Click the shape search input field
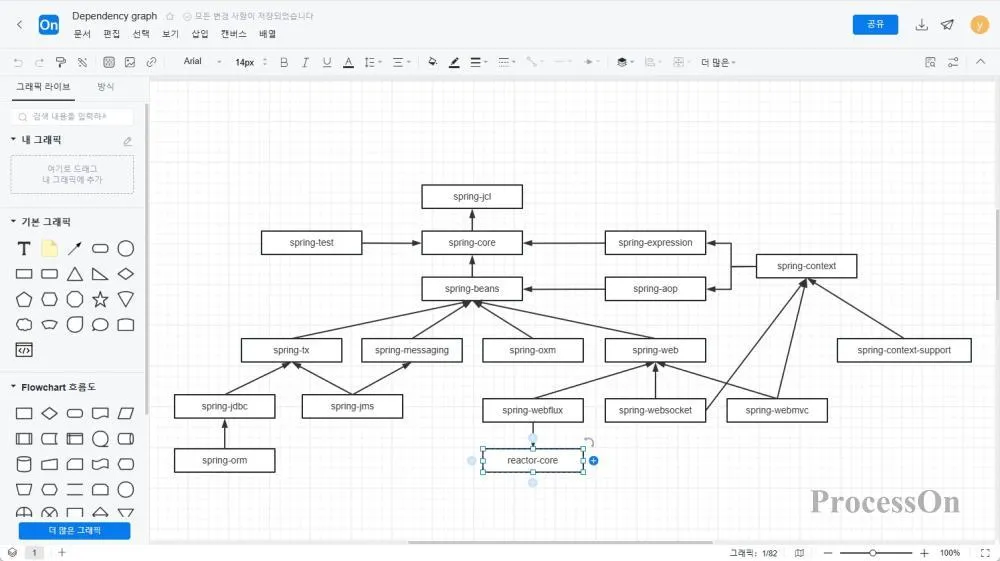 pos(72,117)
